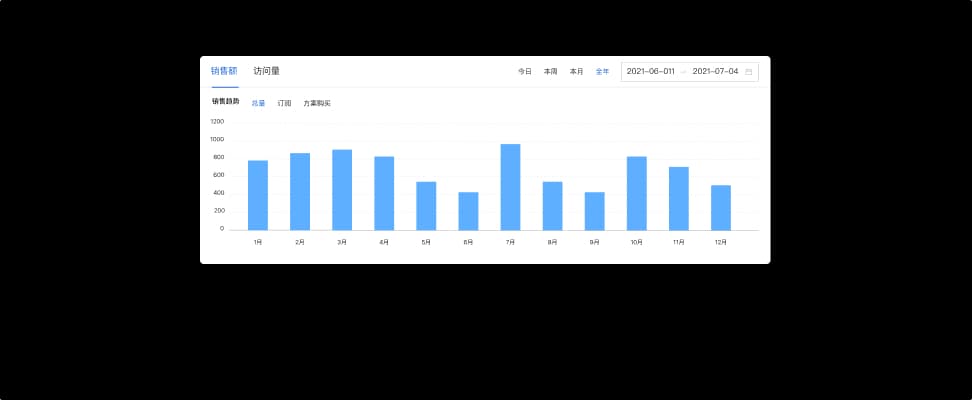Select the 10月 bar in the chart
The image size is (972, 400).
[636, 193]
